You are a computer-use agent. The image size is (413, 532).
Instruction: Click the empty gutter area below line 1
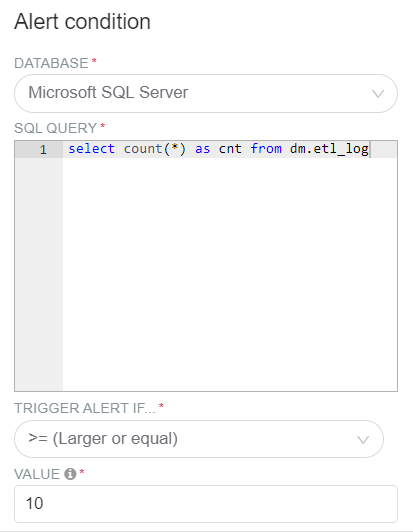[39, 274]
